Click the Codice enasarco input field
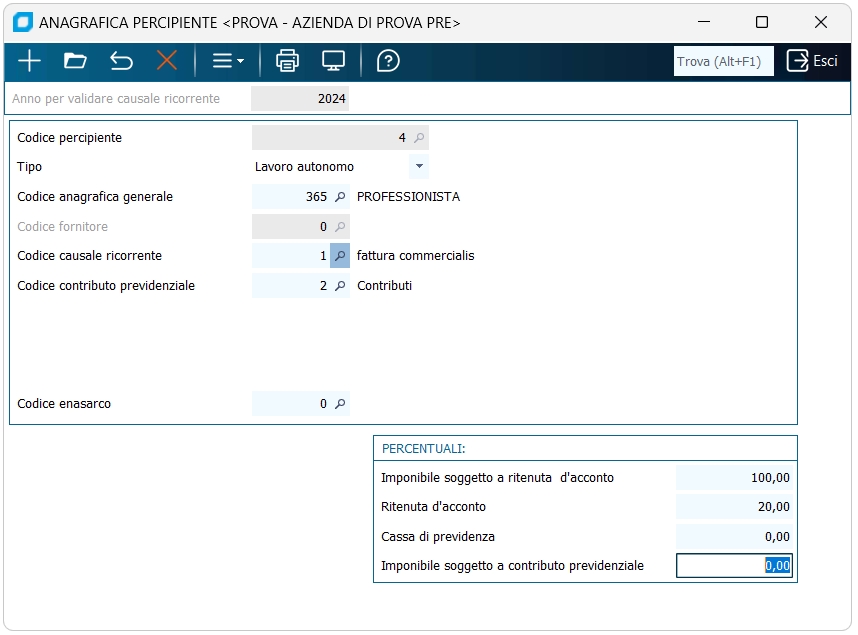 [291, 404]
